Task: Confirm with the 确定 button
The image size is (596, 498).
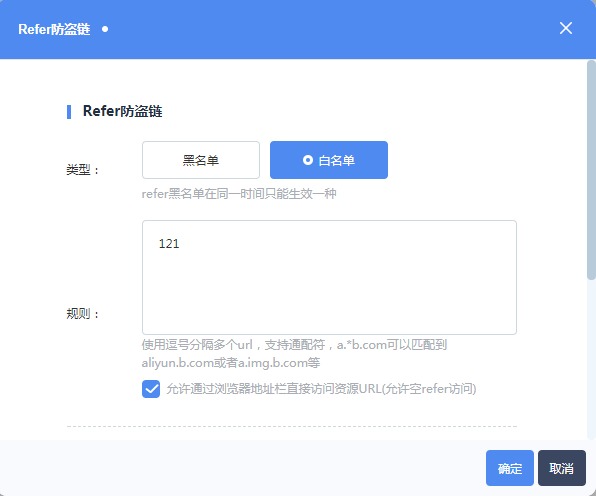Action: 510,468
